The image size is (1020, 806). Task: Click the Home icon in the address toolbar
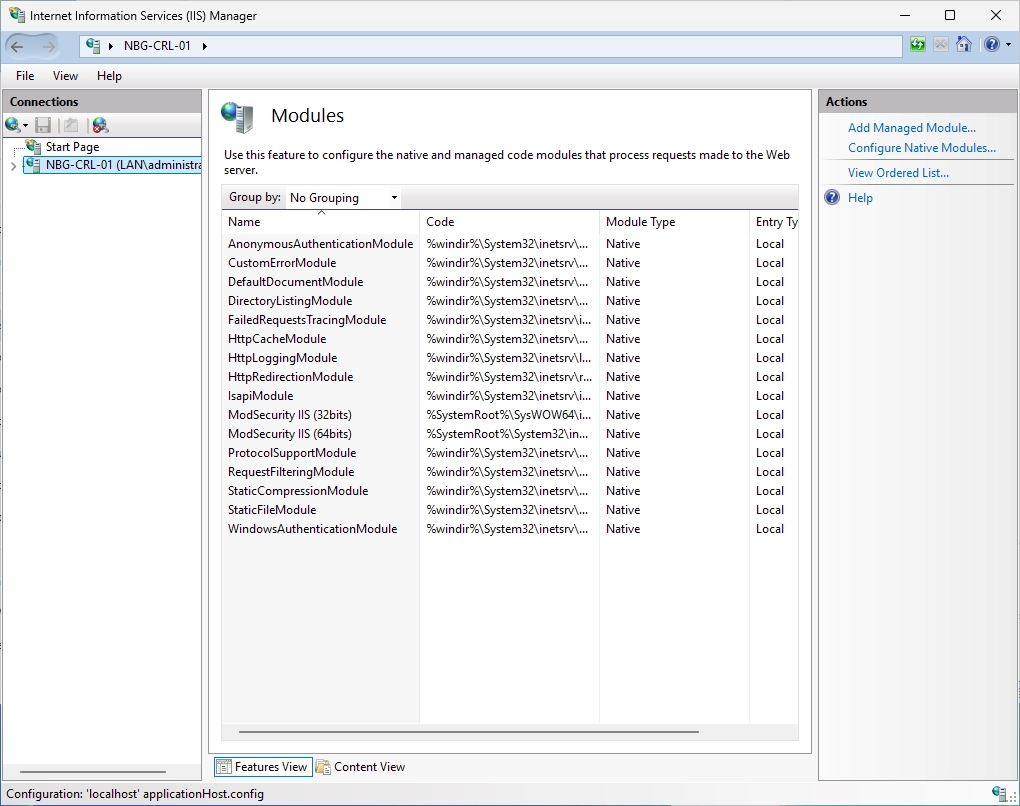click(964, 45)
